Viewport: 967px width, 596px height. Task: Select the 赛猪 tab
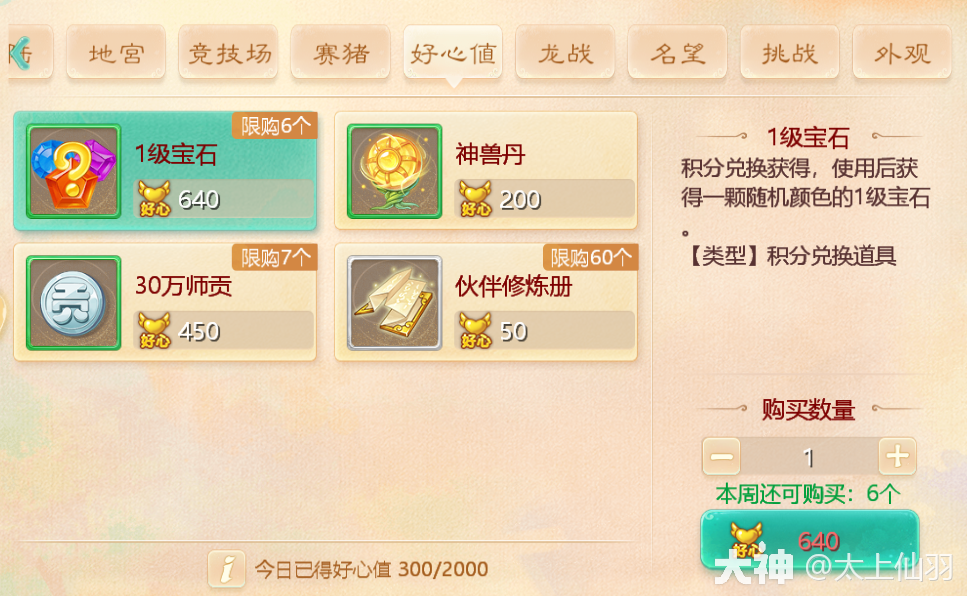coord(340,53)
